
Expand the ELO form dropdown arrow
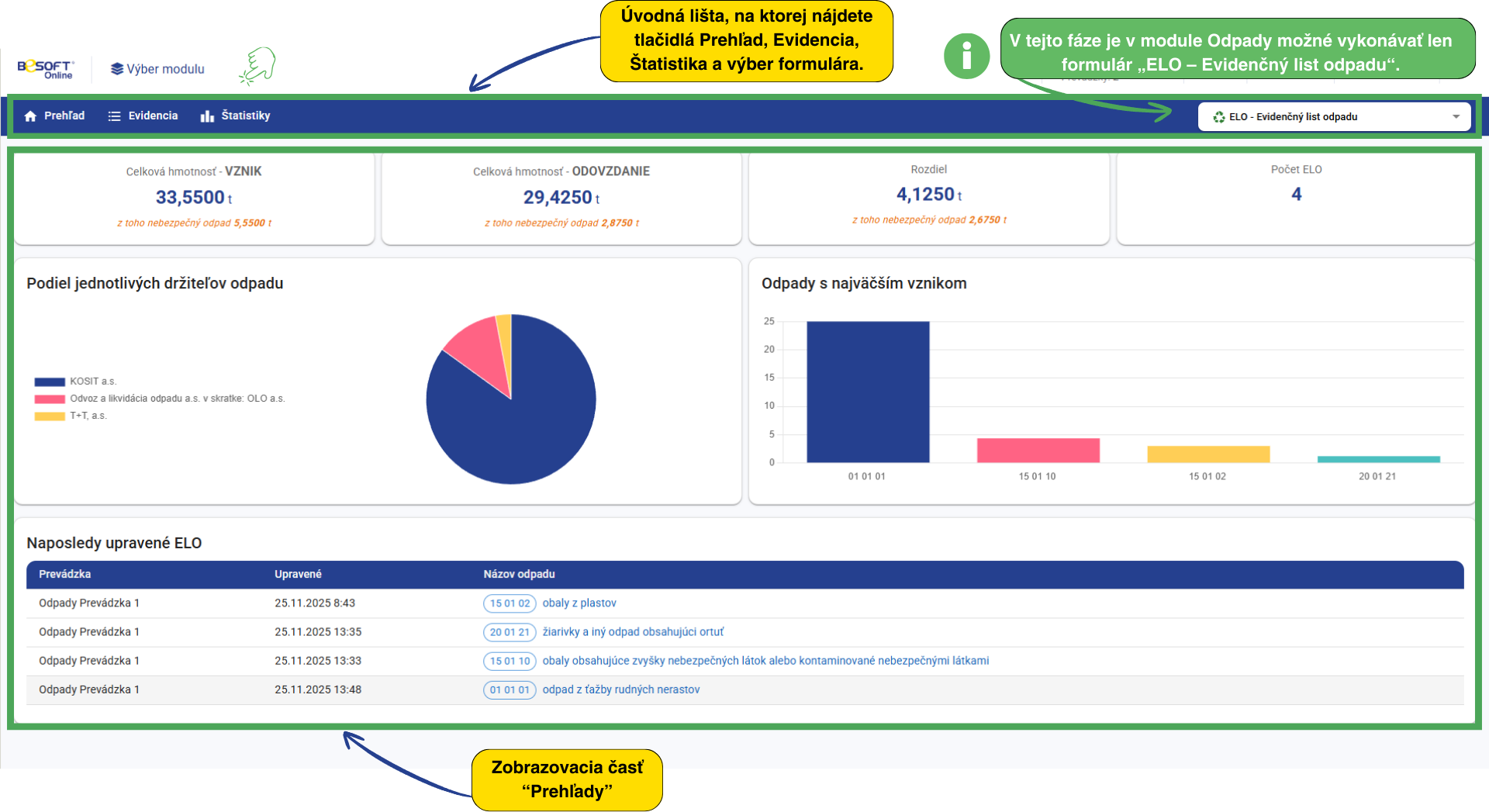coord(1456,117)
